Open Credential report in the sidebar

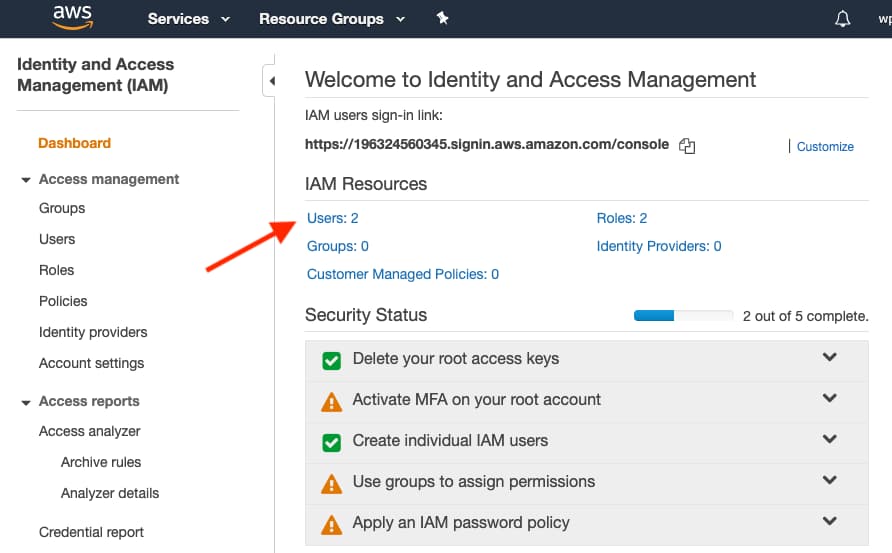pyautogui.click(x=91, y=532)
